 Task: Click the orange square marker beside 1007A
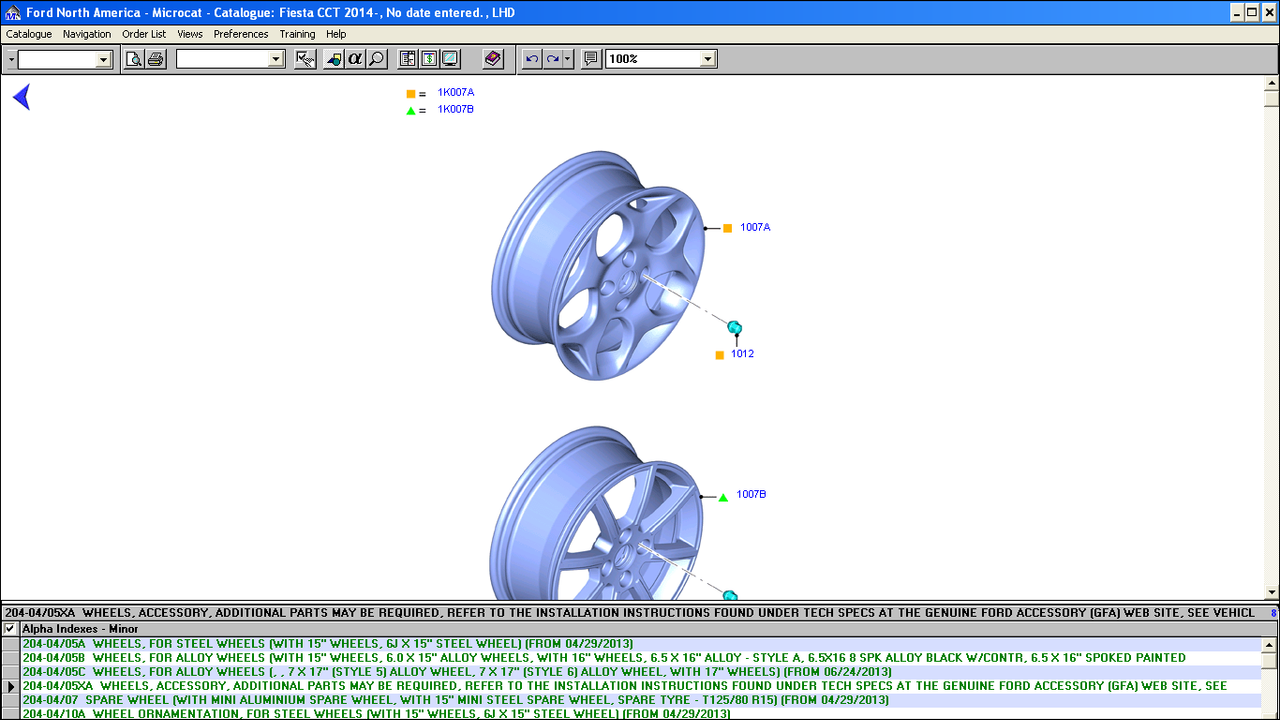point(728,228)
